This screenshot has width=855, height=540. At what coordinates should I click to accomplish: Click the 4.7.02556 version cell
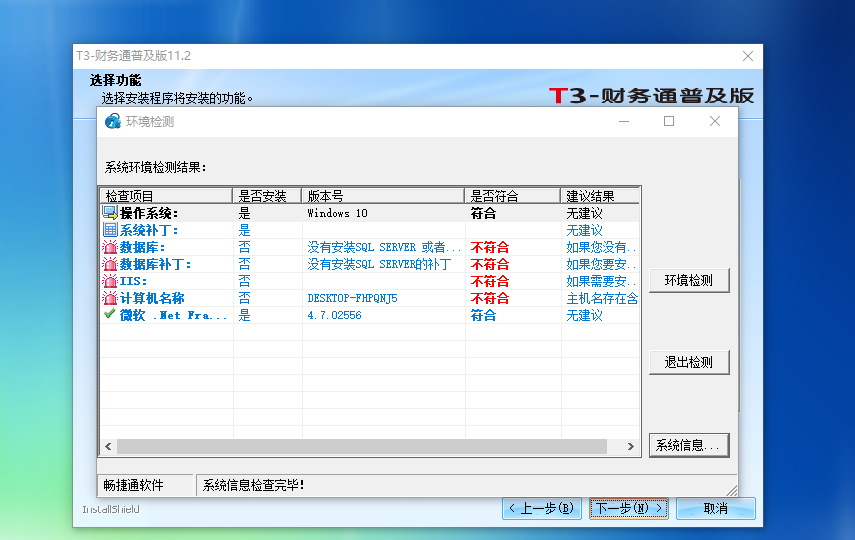[334, 315]
